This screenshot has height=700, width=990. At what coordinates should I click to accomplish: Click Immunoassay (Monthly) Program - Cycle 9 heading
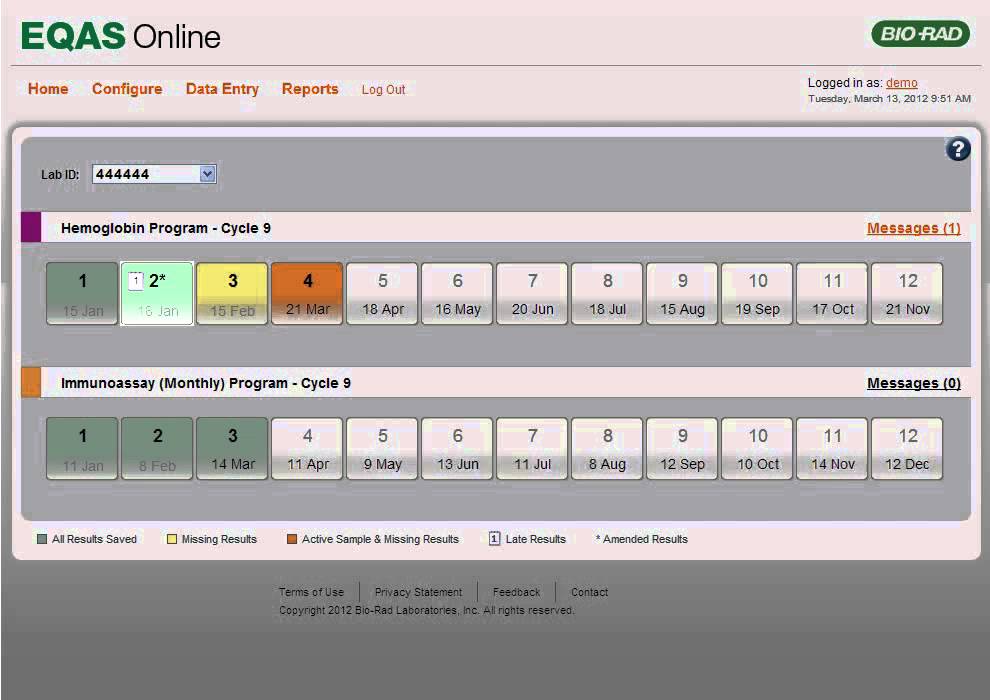click(206, 383)
